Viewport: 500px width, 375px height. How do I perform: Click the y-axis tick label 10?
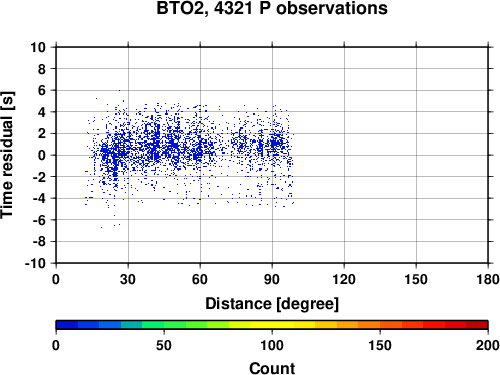tap(38, 47)
